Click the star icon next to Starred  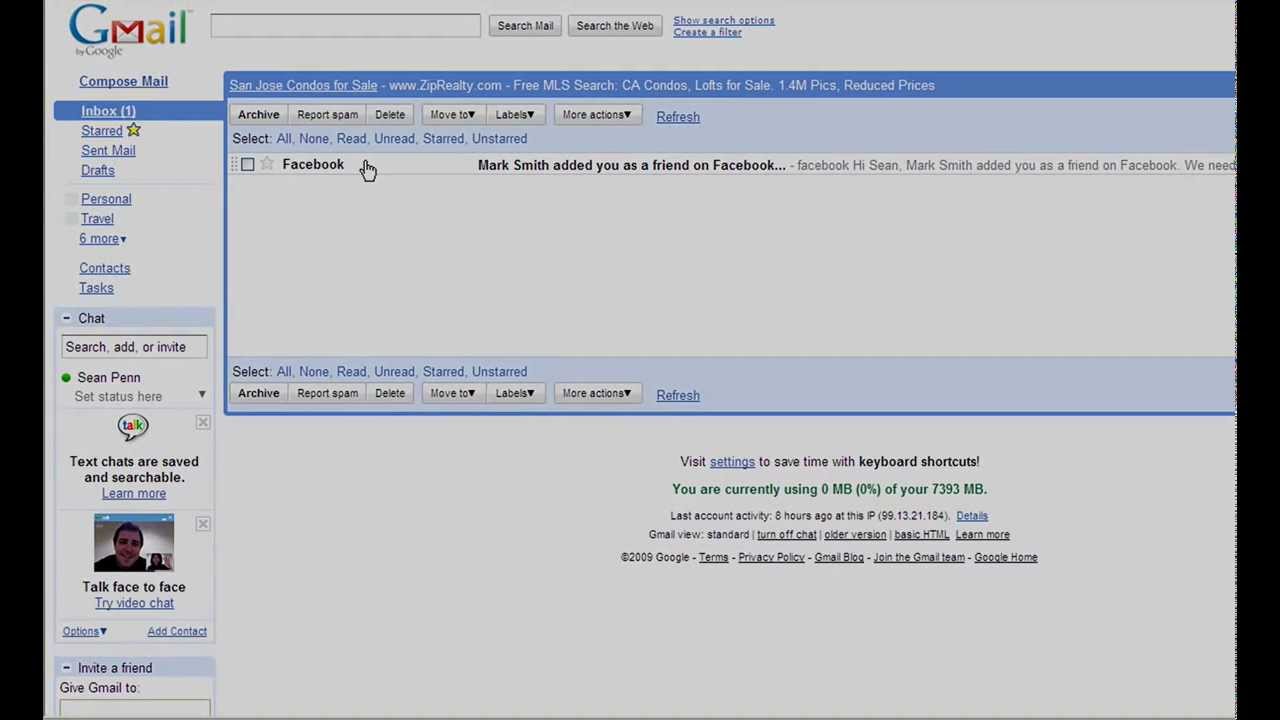134,130
